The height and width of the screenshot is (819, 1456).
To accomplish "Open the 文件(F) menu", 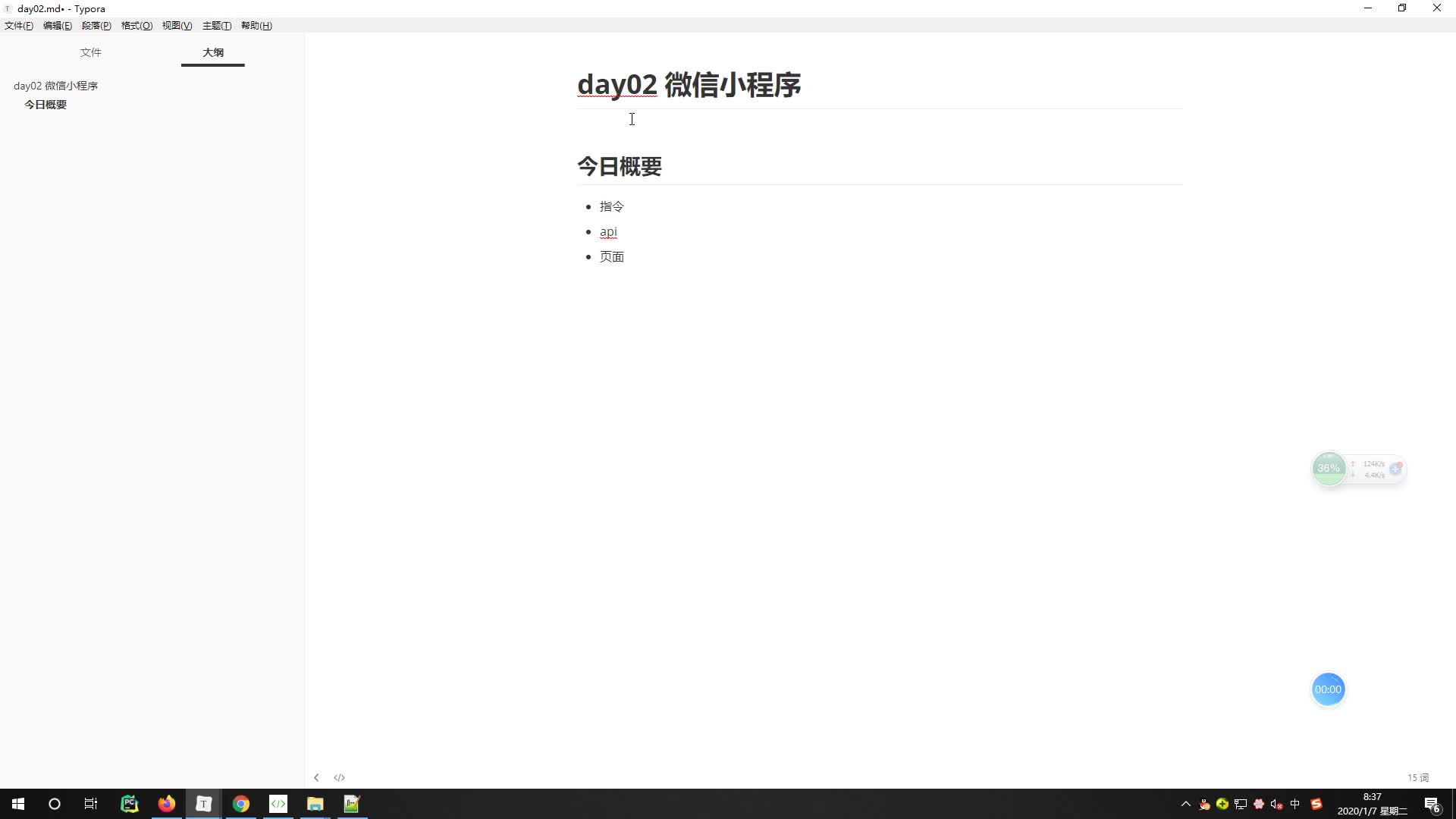I will (19, 26).
